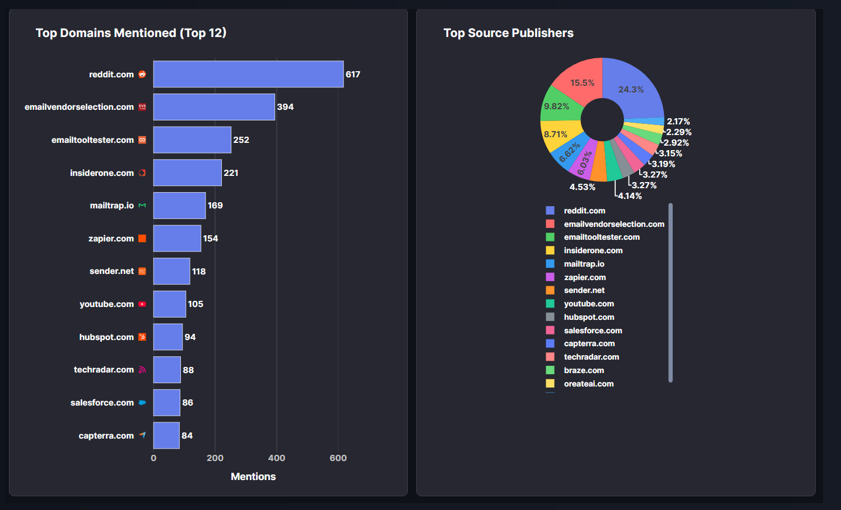Select the emailvendorselection.com bar with 394 mentions
Viewport: 841px width, 510px height.
[214, 107]
